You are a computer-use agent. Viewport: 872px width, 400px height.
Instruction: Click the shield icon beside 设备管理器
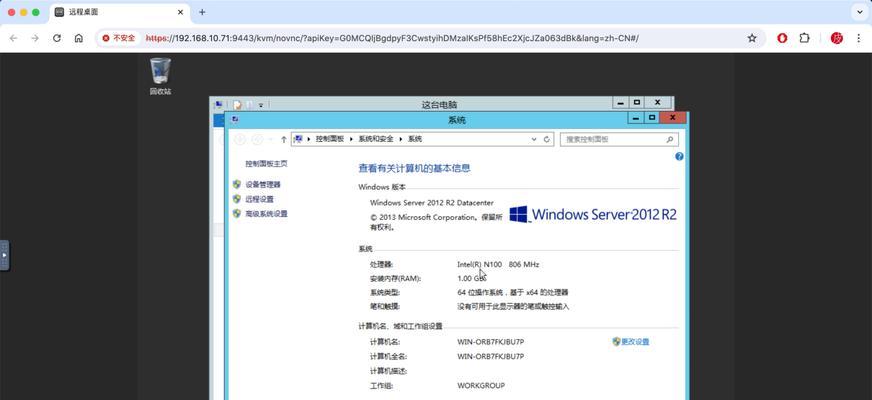tap(237, 184)
